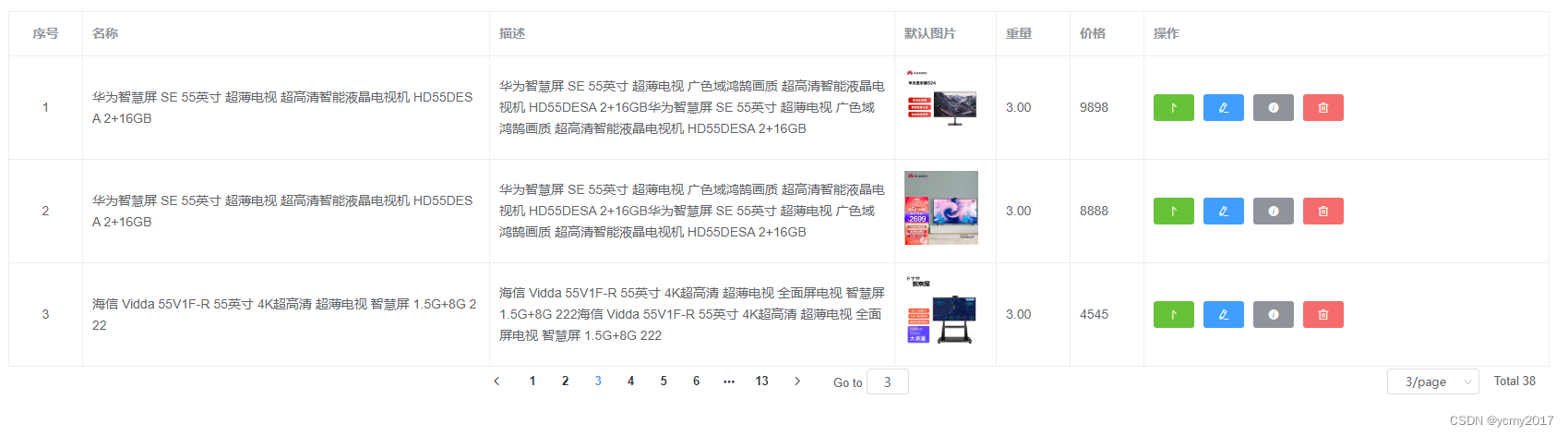Image resolution: width=1568 pixels, height=436 pixels.
Task: Open the 海信 Vidda product thumbnail
Action: [941, 310]
